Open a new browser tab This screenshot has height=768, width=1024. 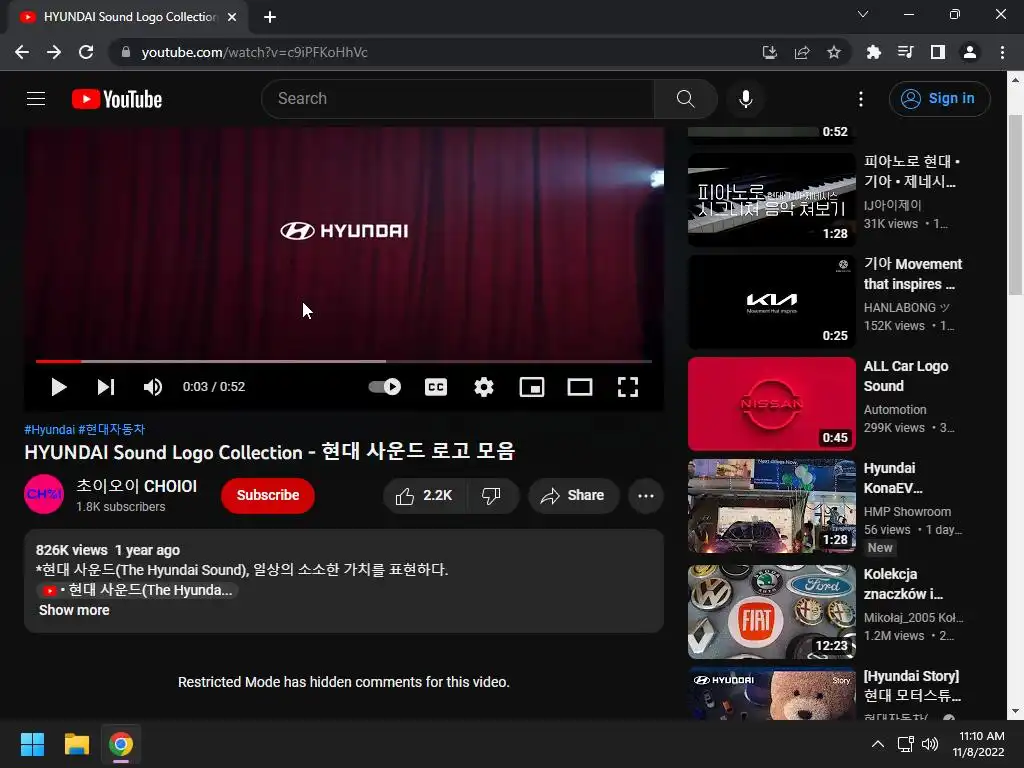tap(270, 17)
